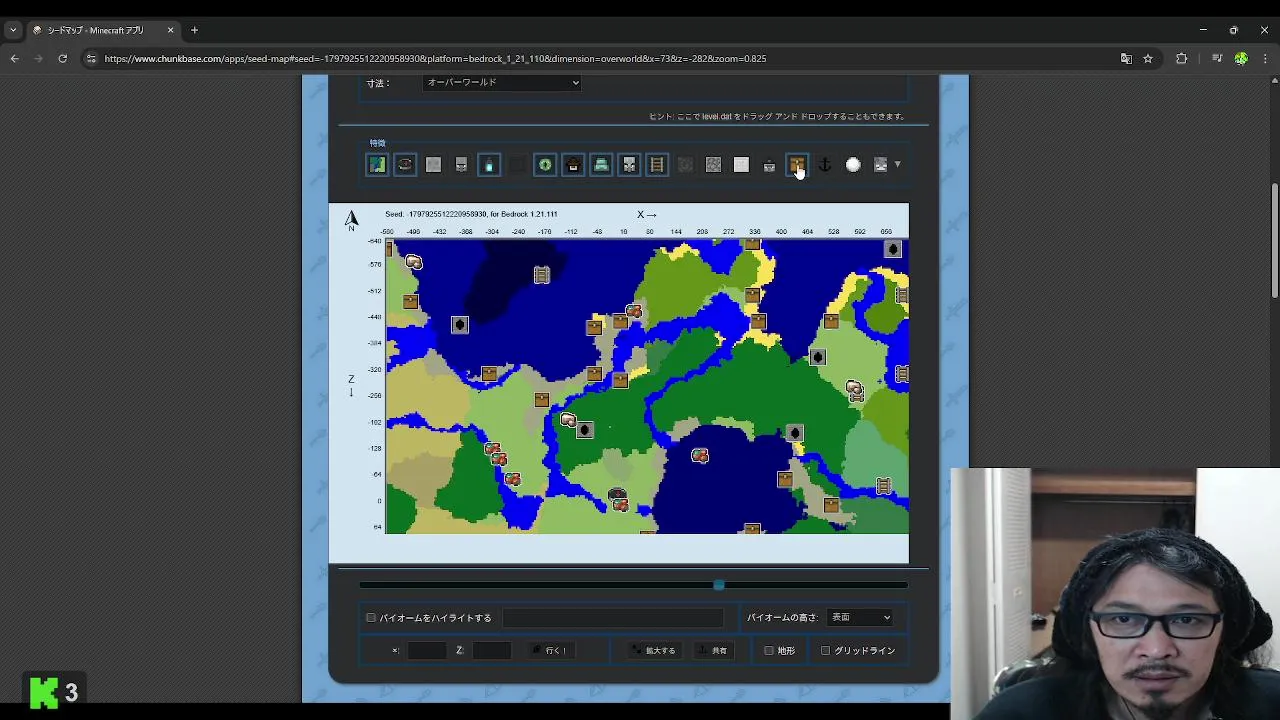Click the 特徴 features heading
Screen dimensions: 1280x720
(377, 143)
